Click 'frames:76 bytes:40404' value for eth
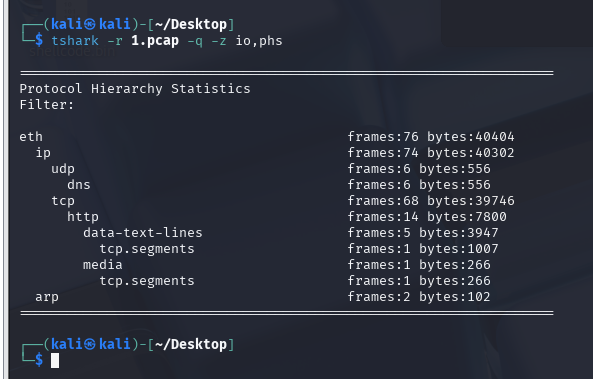 431,137
